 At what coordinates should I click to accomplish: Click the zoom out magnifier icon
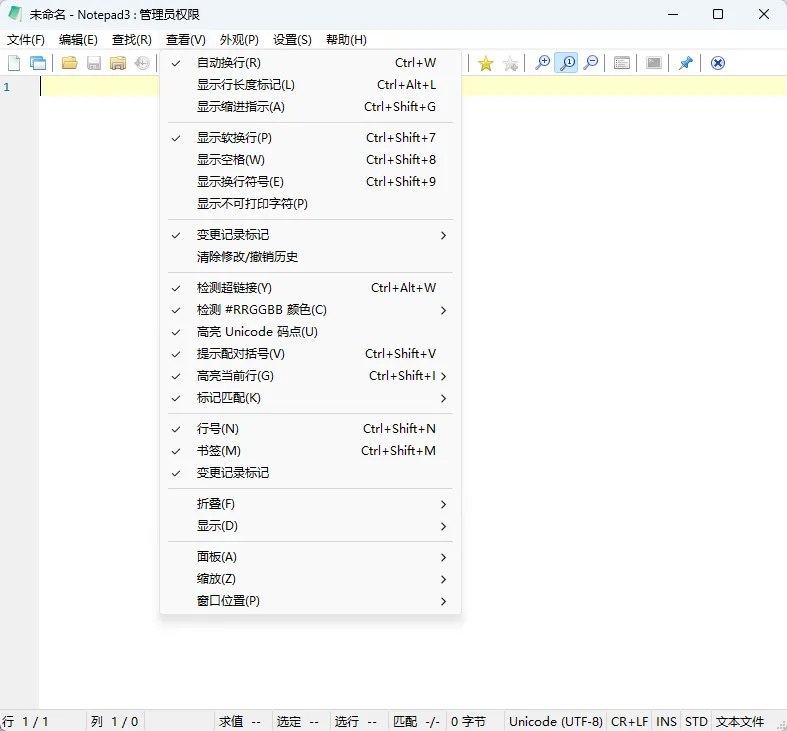point(591,63)
